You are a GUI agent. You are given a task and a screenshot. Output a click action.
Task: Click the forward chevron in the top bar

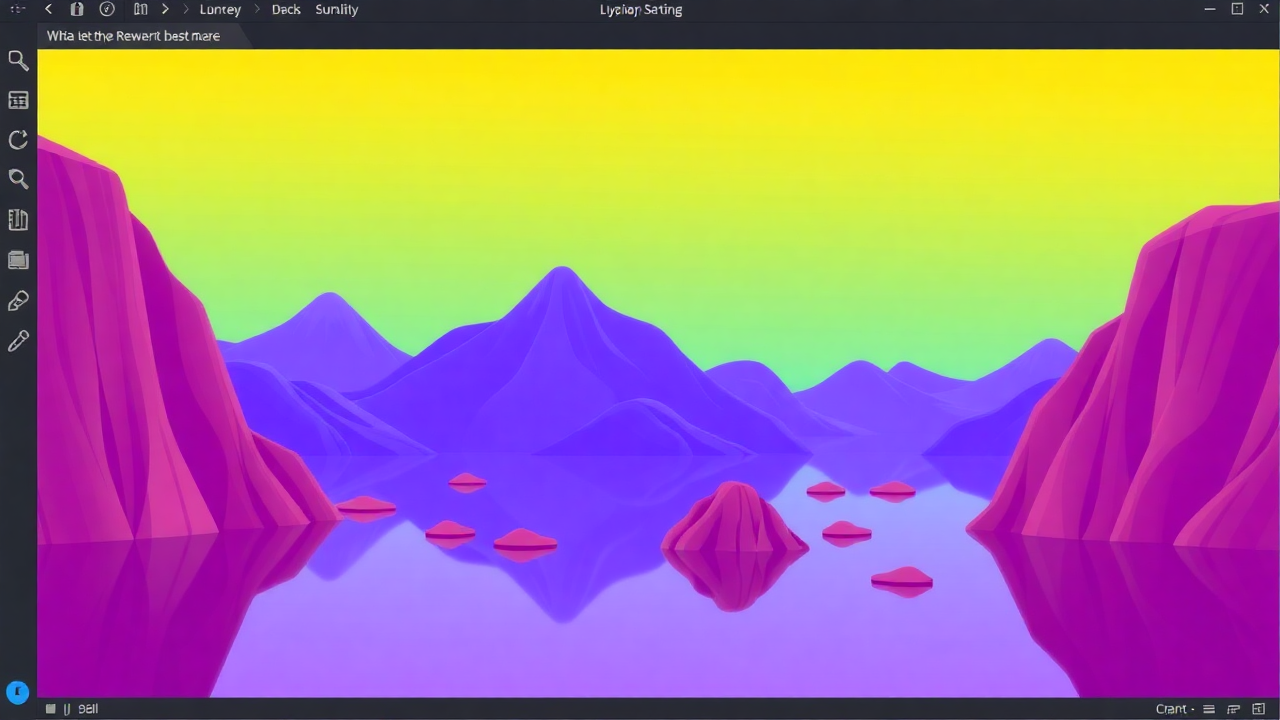click(x=165, y=9)
